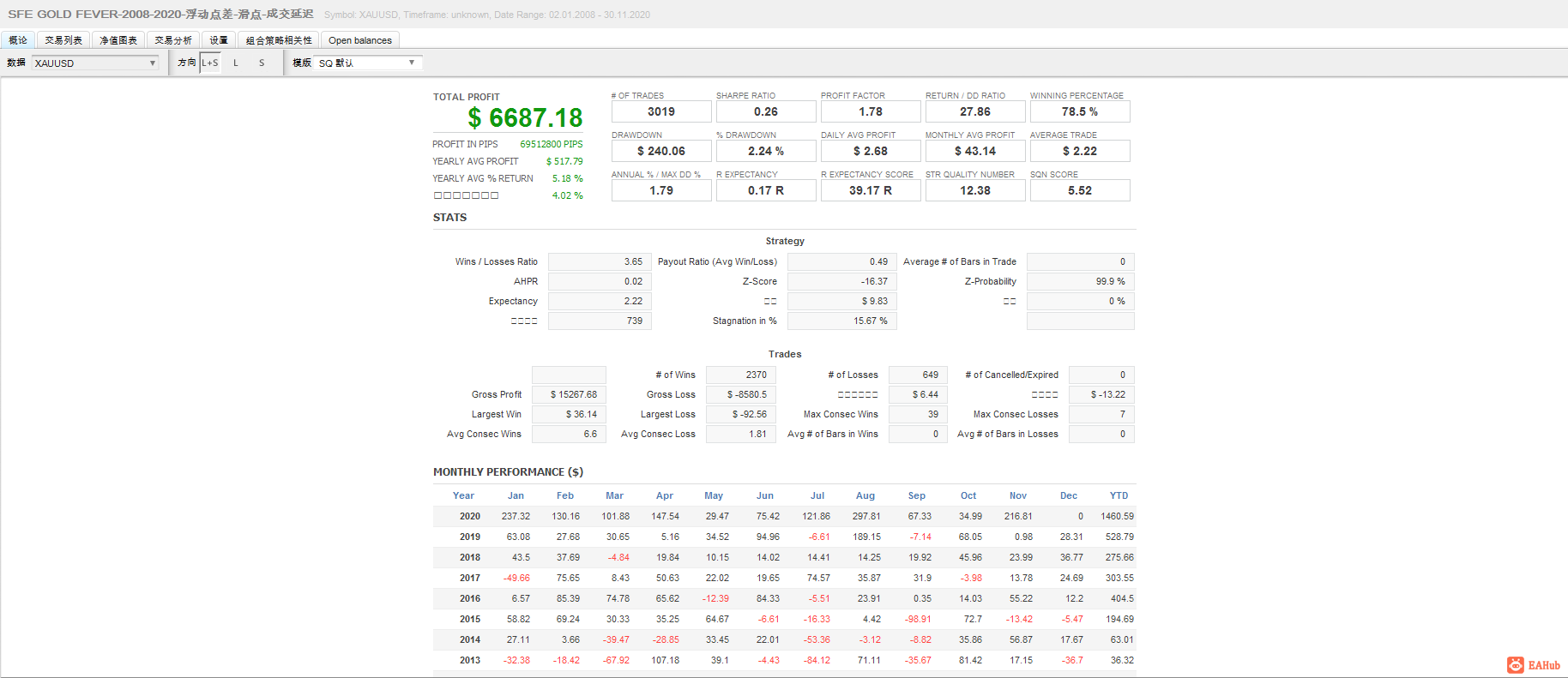This screenshot has width=1568, height=678.
Task: Expand the SQ 默认 template dropdown
Action: coord(368,63)
